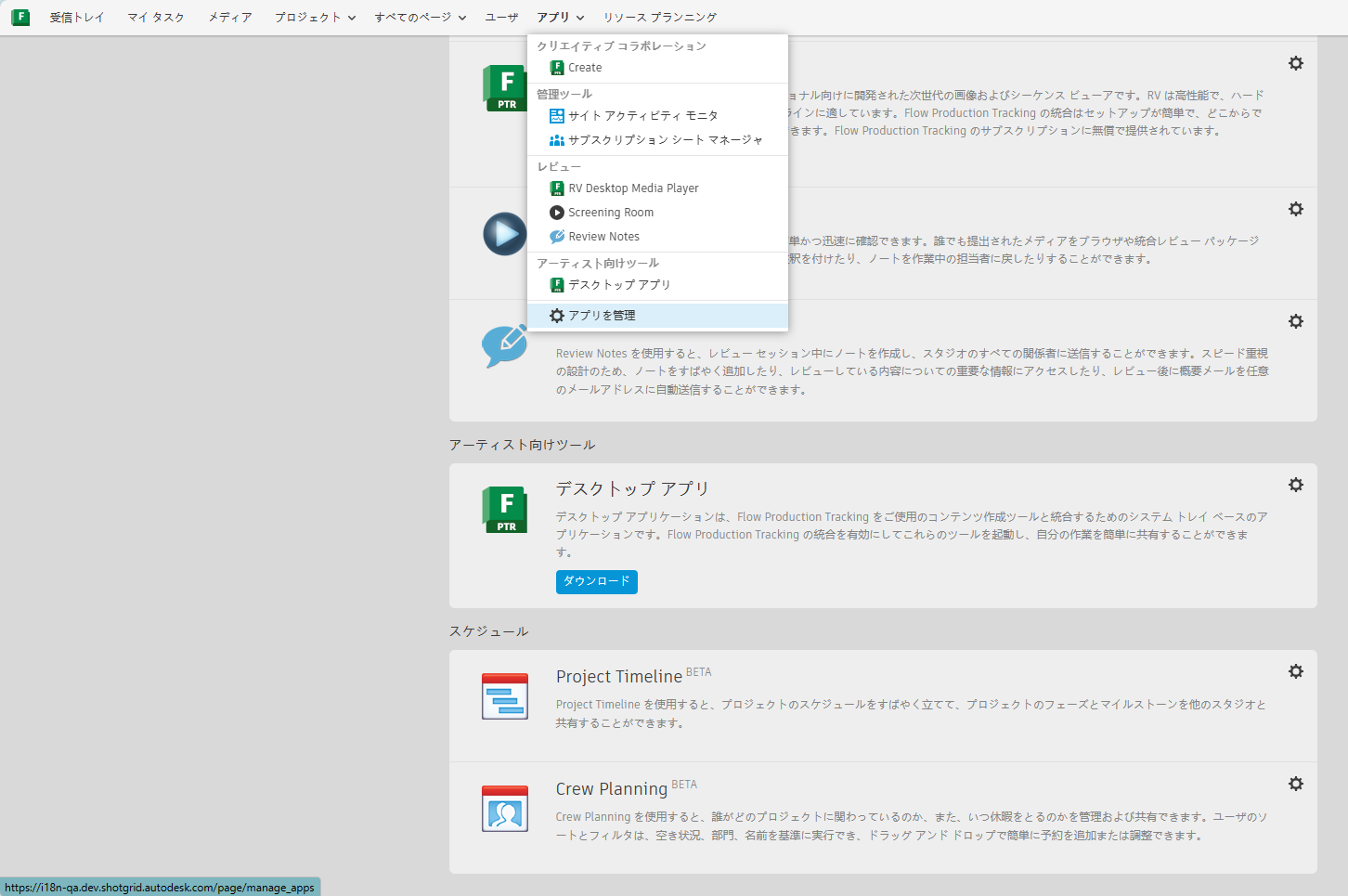This screenshot has height=896, width=1348.
Task: Choose アプリを管理 in the dropdown
Action: pyautogui.click(x=657, y=316)
